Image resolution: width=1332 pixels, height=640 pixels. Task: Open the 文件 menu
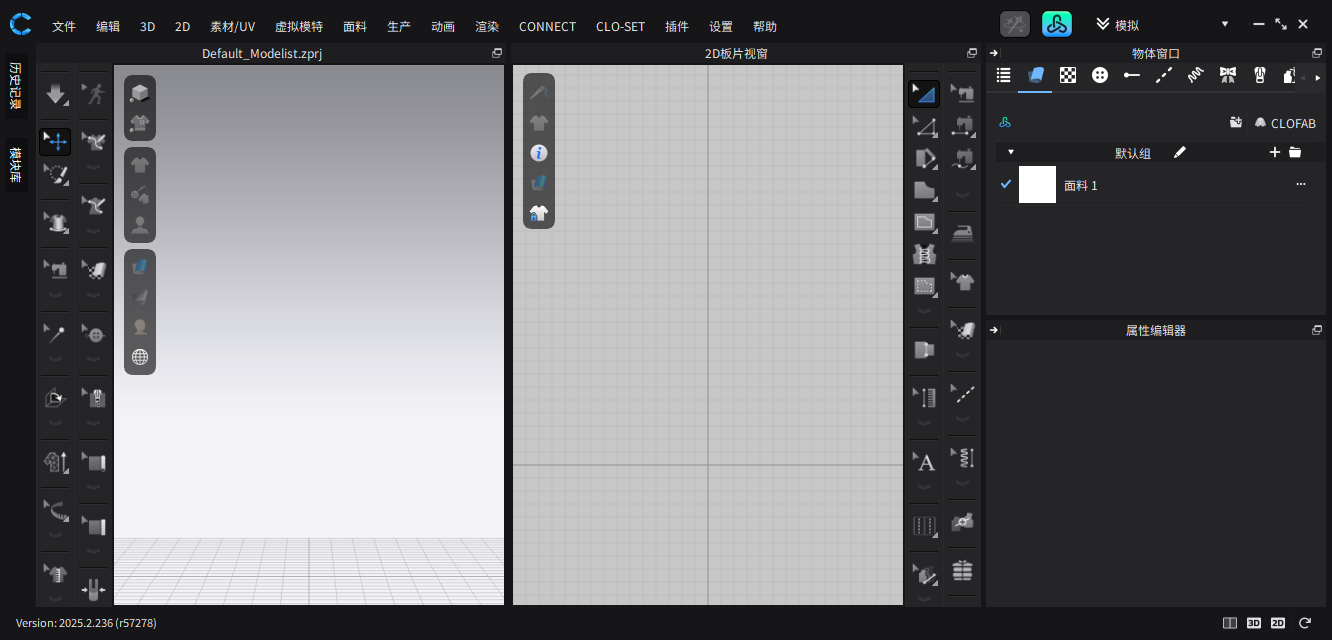coord(64,26)
